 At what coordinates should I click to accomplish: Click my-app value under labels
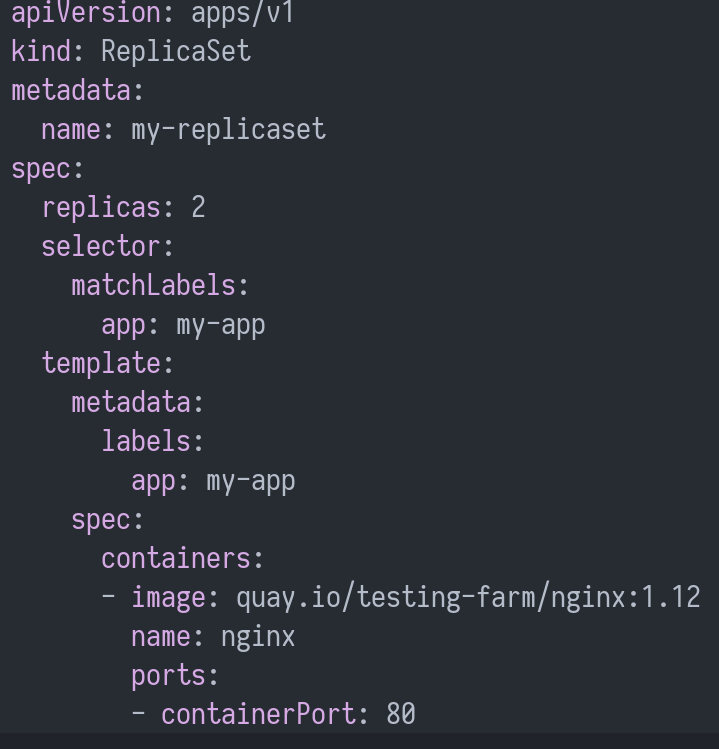tap(251, 482)
